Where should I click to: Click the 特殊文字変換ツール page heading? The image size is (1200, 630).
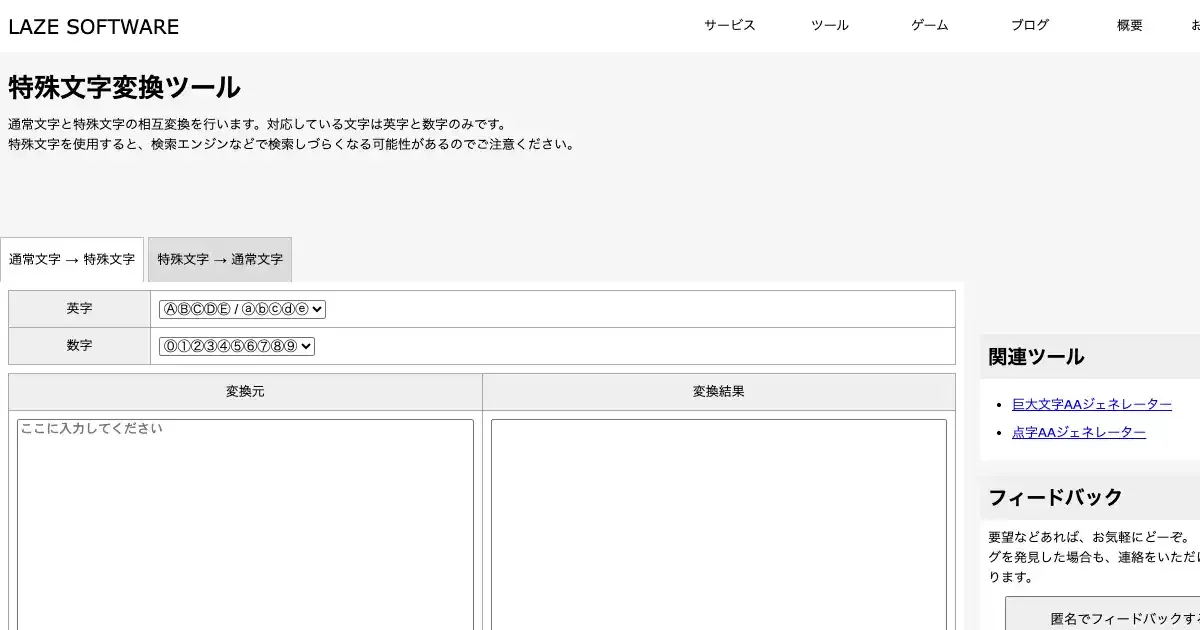(124, 88)
